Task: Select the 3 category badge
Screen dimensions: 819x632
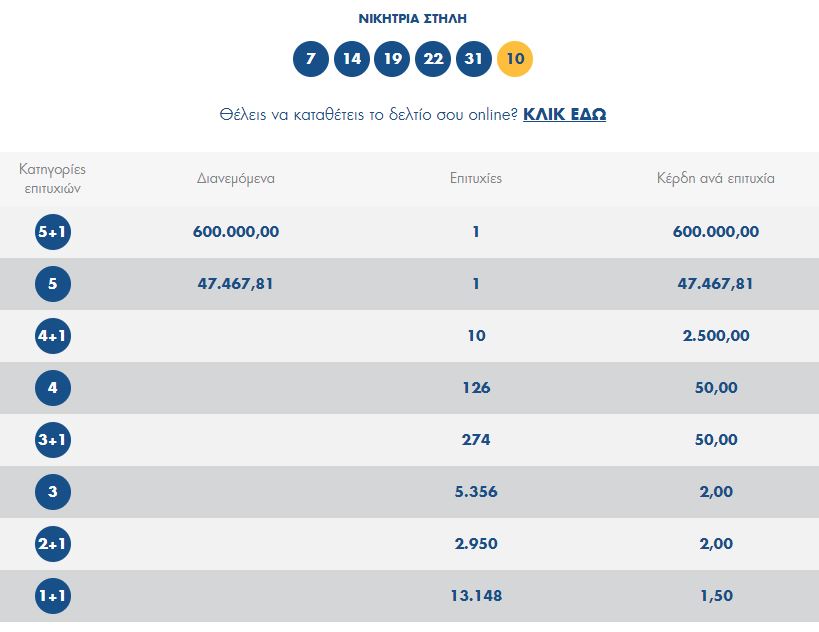Action: pyautogui.click(x=53, y=491)
